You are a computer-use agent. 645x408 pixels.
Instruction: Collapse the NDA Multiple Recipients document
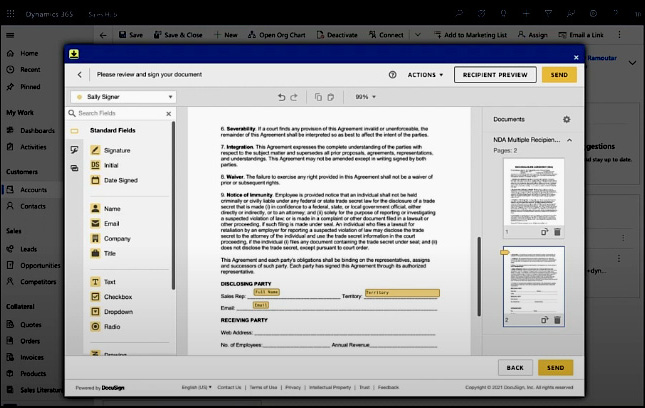[x=569, y=140]
